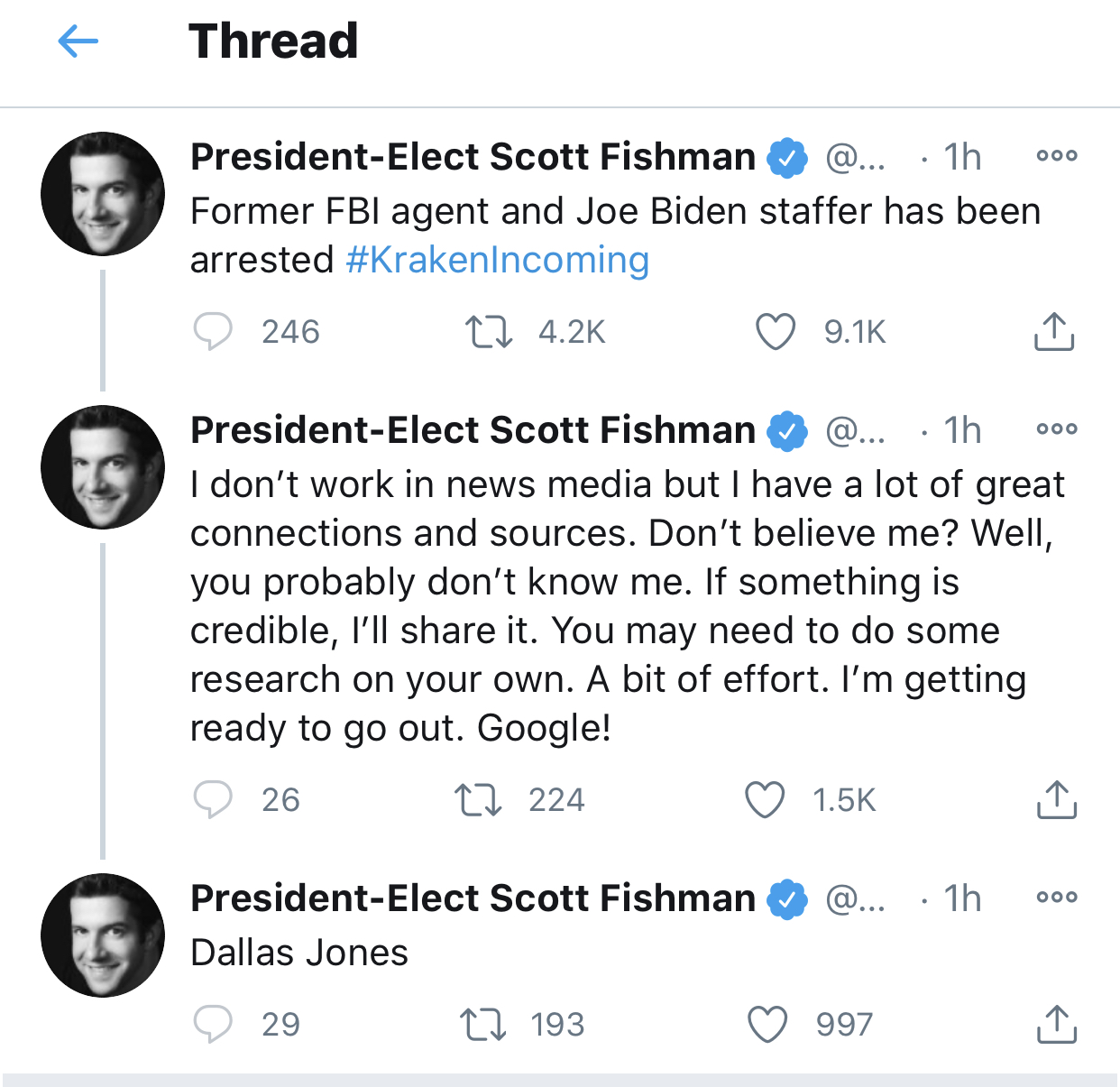Retweet the tweet with 4.2K retweets
The width and height of the screenshot is (1120, 1087).
pos(488,332)
